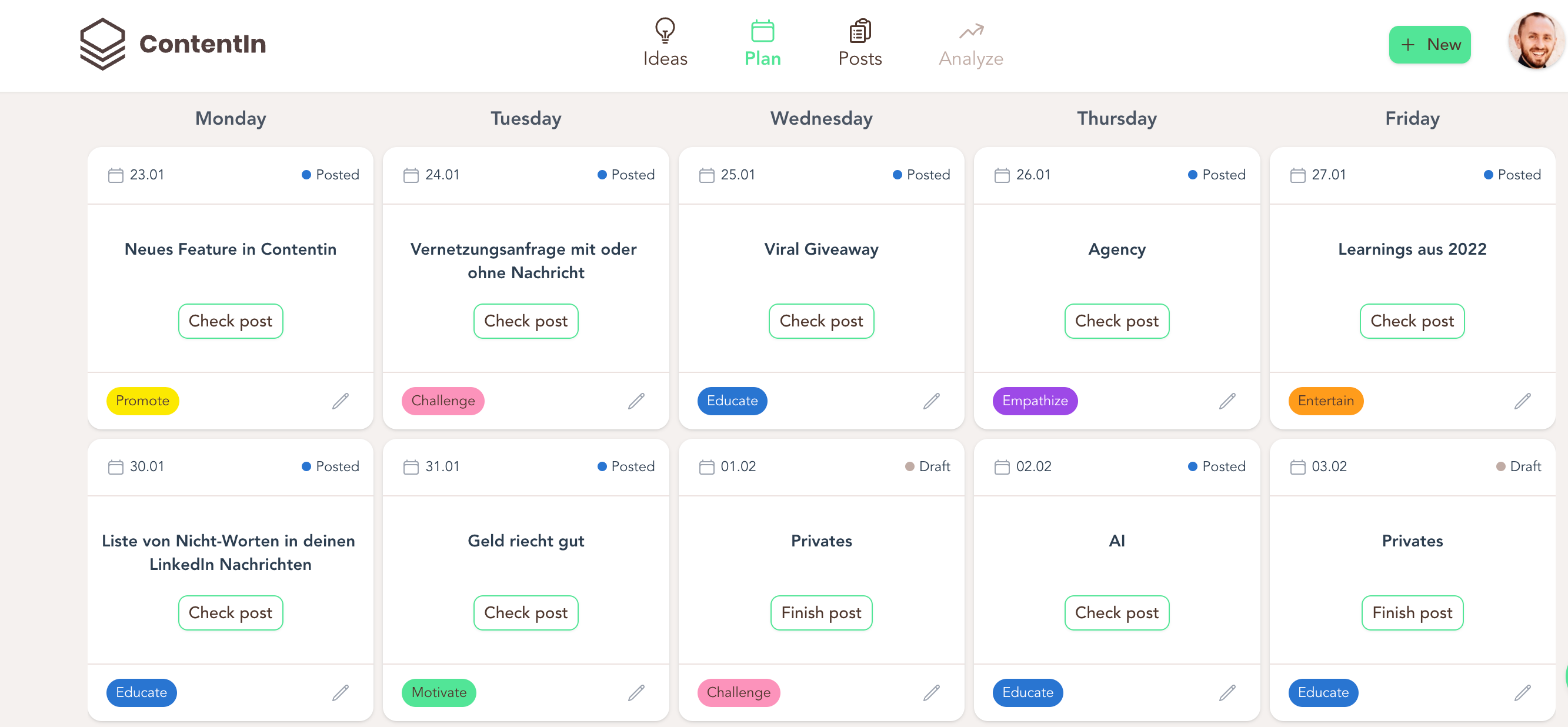Open the AI post title
The height and width of the screenshot is (727, 1568).
[x=1116, y=541]
